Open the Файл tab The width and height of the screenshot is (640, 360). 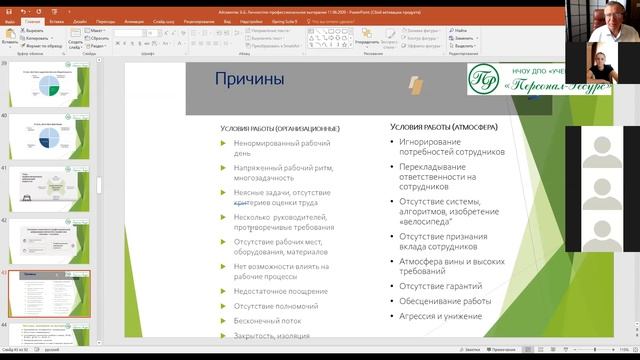[10, 22]
